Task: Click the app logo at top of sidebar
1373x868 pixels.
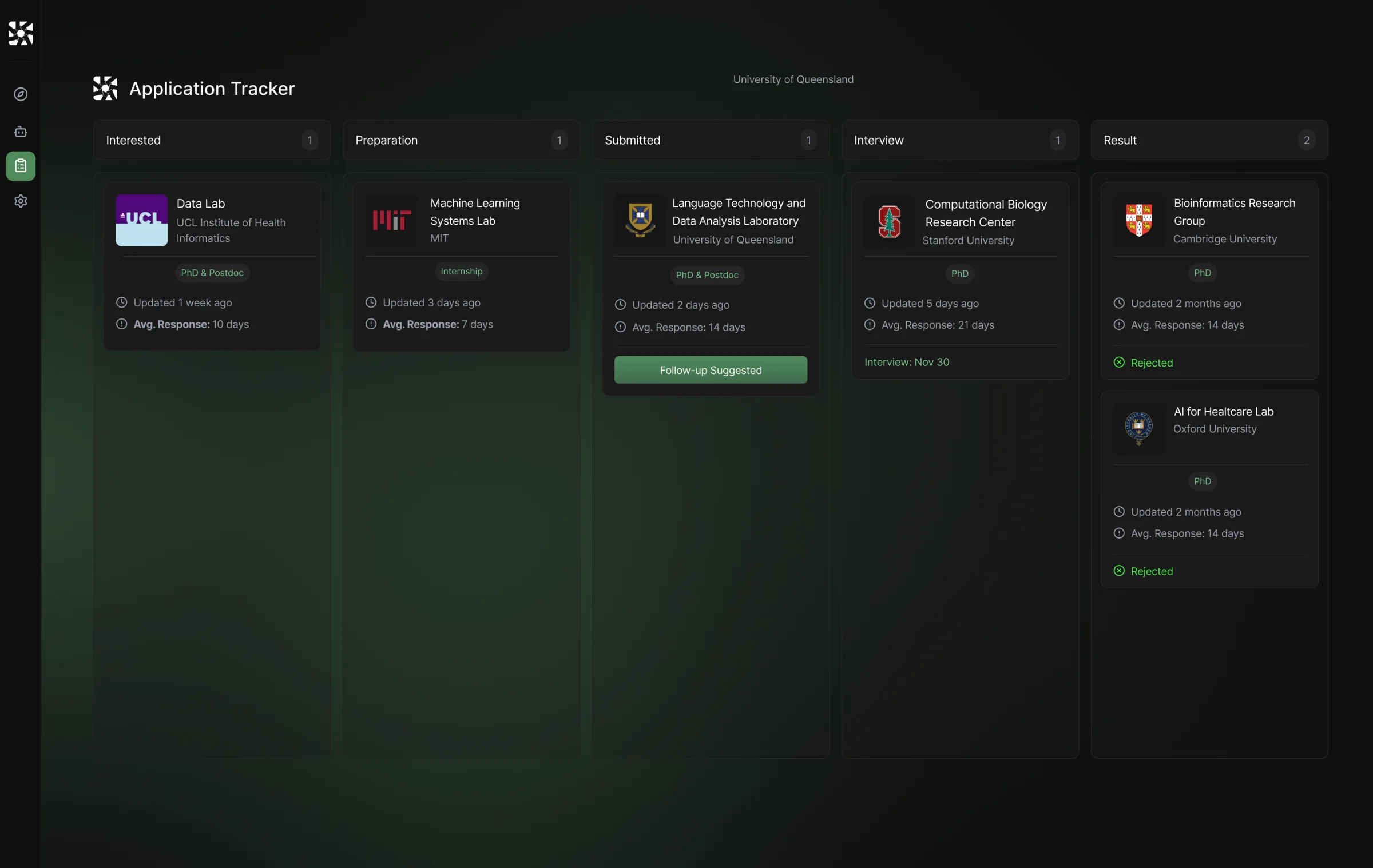Action: (x=21, y=33)
